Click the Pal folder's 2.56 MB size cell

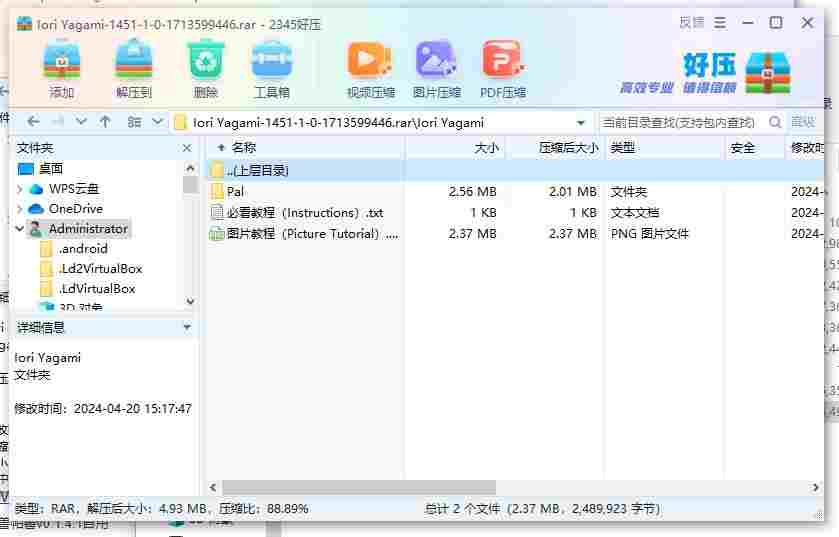472,191
